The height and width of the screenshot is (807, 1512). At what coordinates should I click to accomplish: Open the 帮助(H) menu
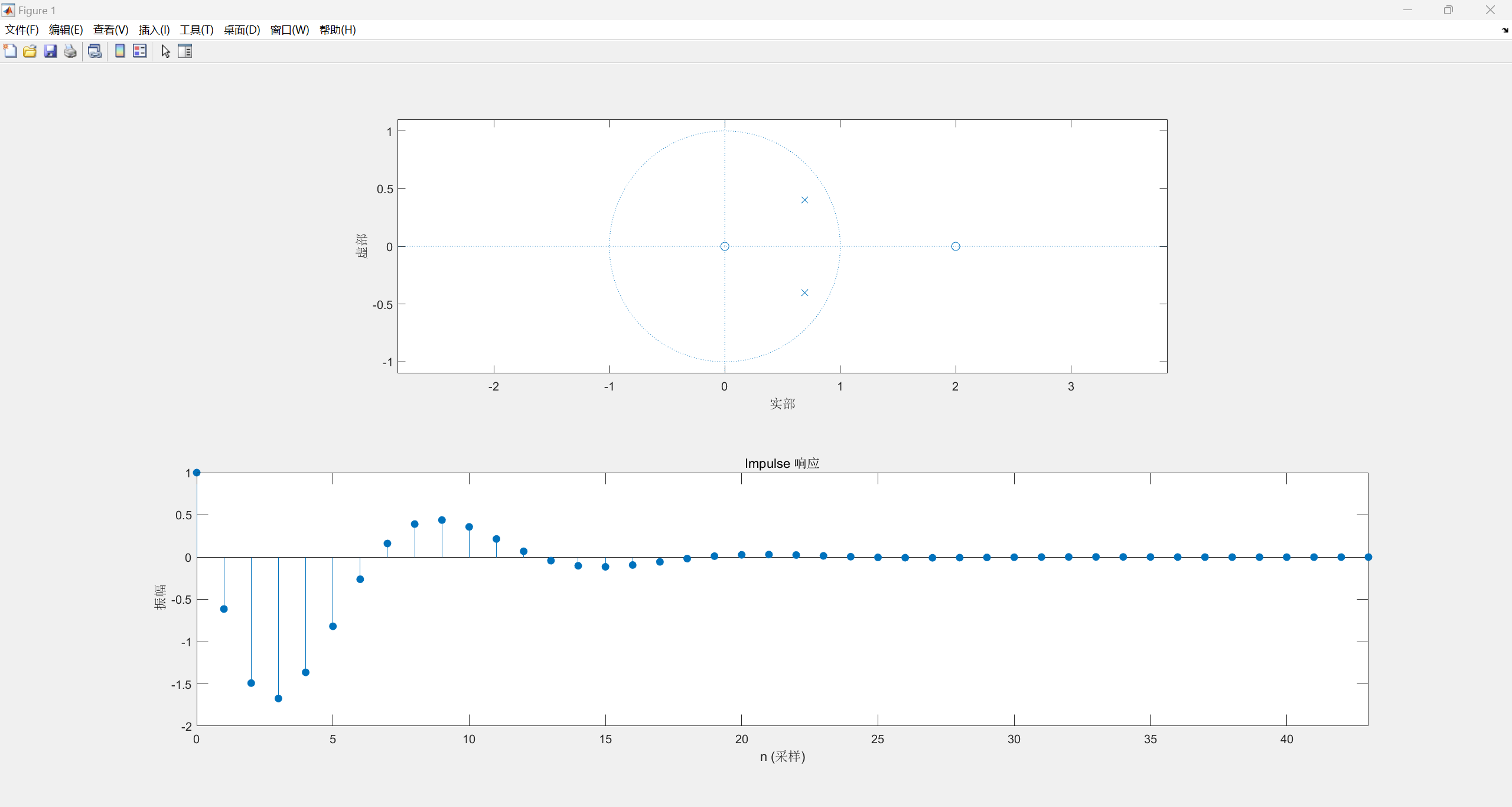pos(337,30)
